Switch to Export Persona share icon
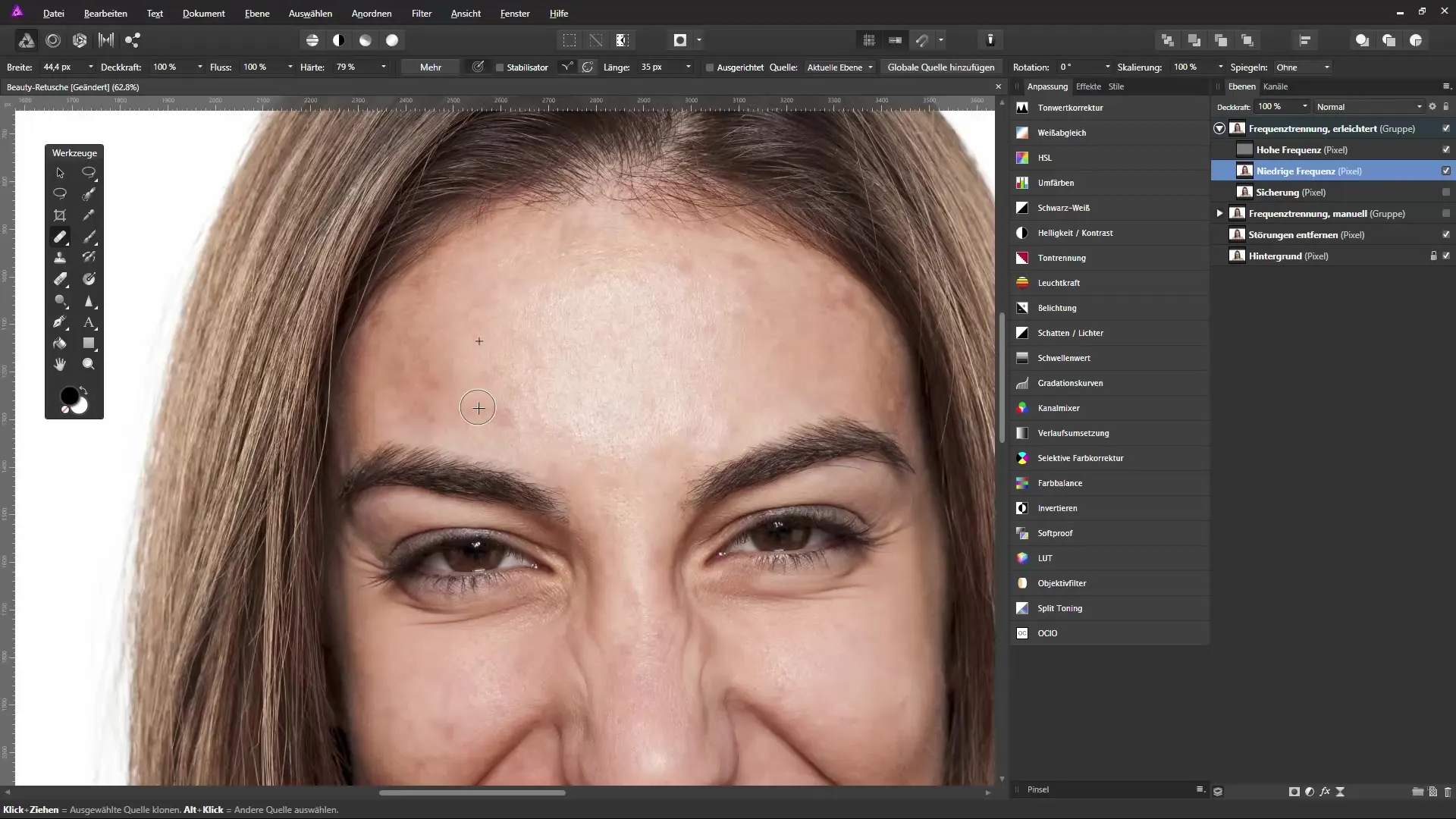Screen dimensions: 1456x819 click(x=133, y=40)
